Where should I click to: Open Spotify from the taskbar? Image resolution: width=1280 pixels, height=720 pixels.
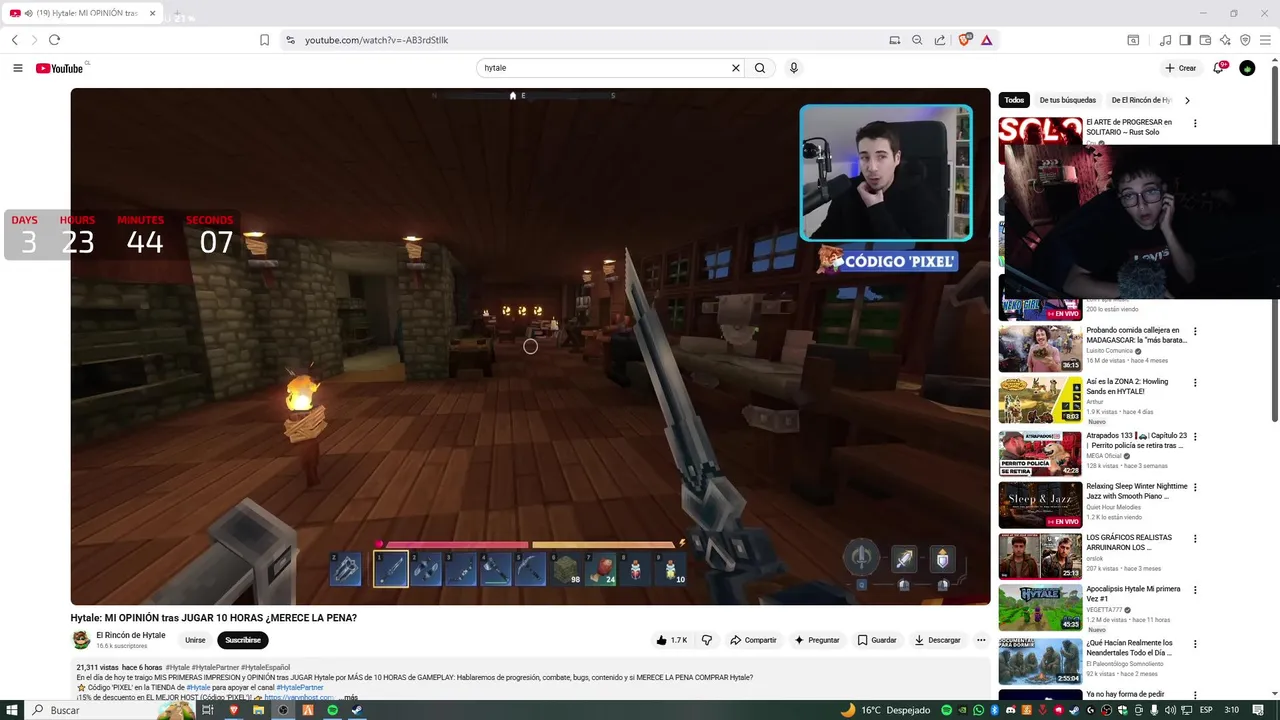pos(333,710)
